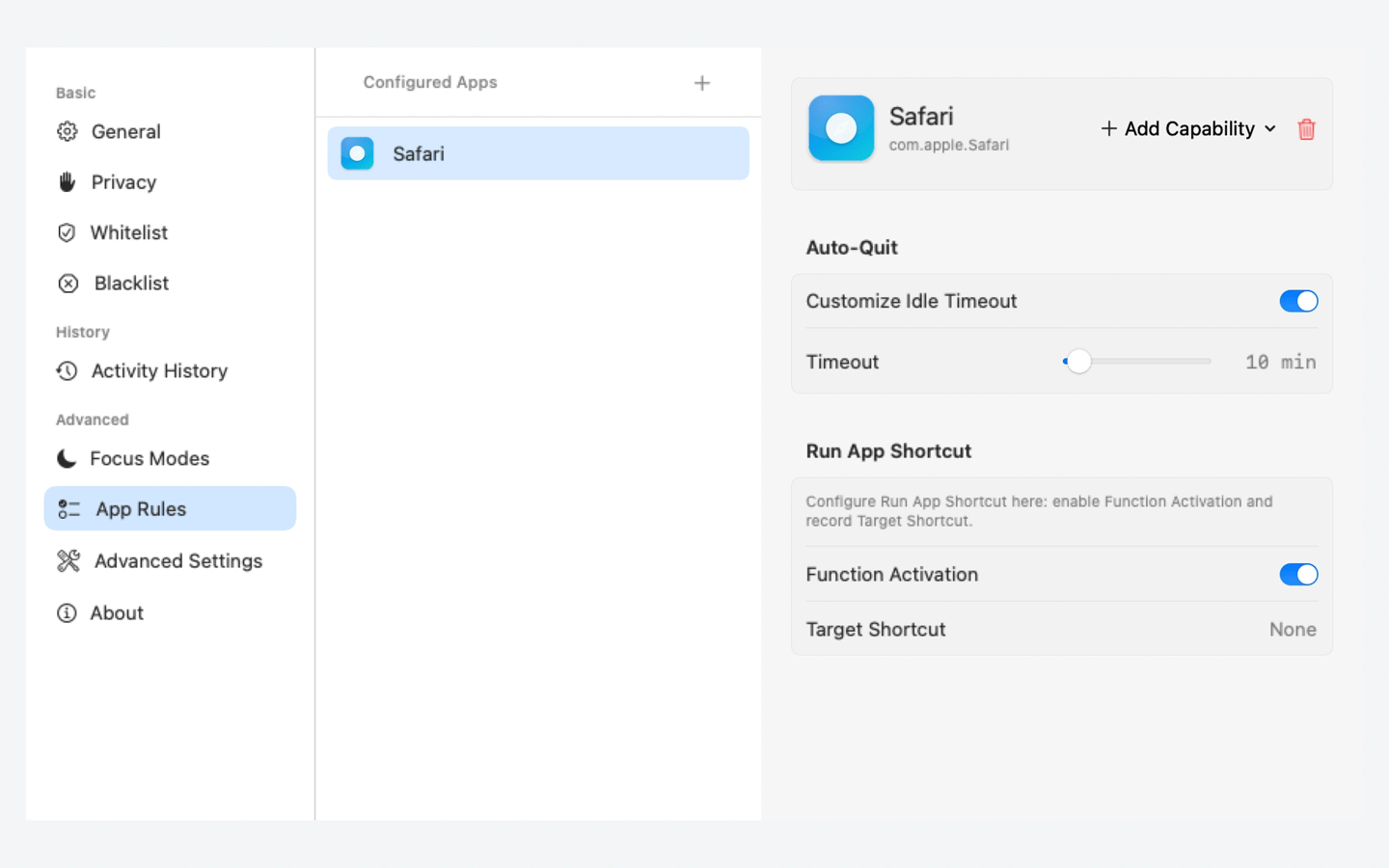
Task: Click the Timeout slider knob
Action: coord(1078,362)
